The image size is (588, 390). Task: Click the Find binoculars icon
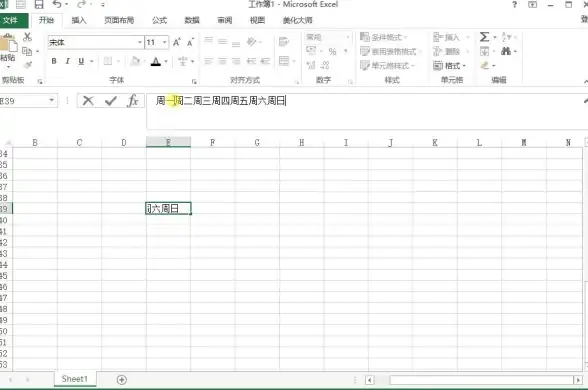click(x=506, y=51)
